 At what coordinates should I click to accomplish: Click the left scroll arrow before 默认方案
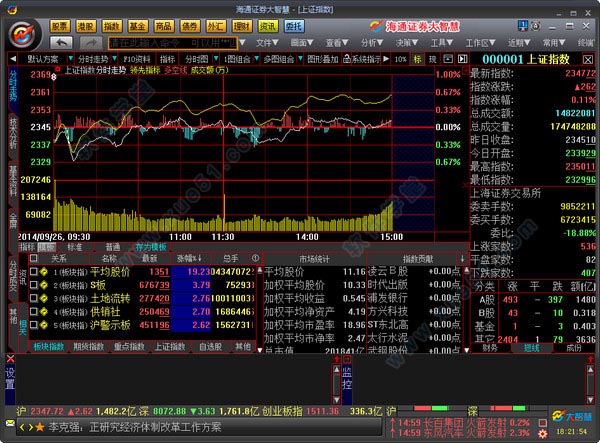point(13,59)
